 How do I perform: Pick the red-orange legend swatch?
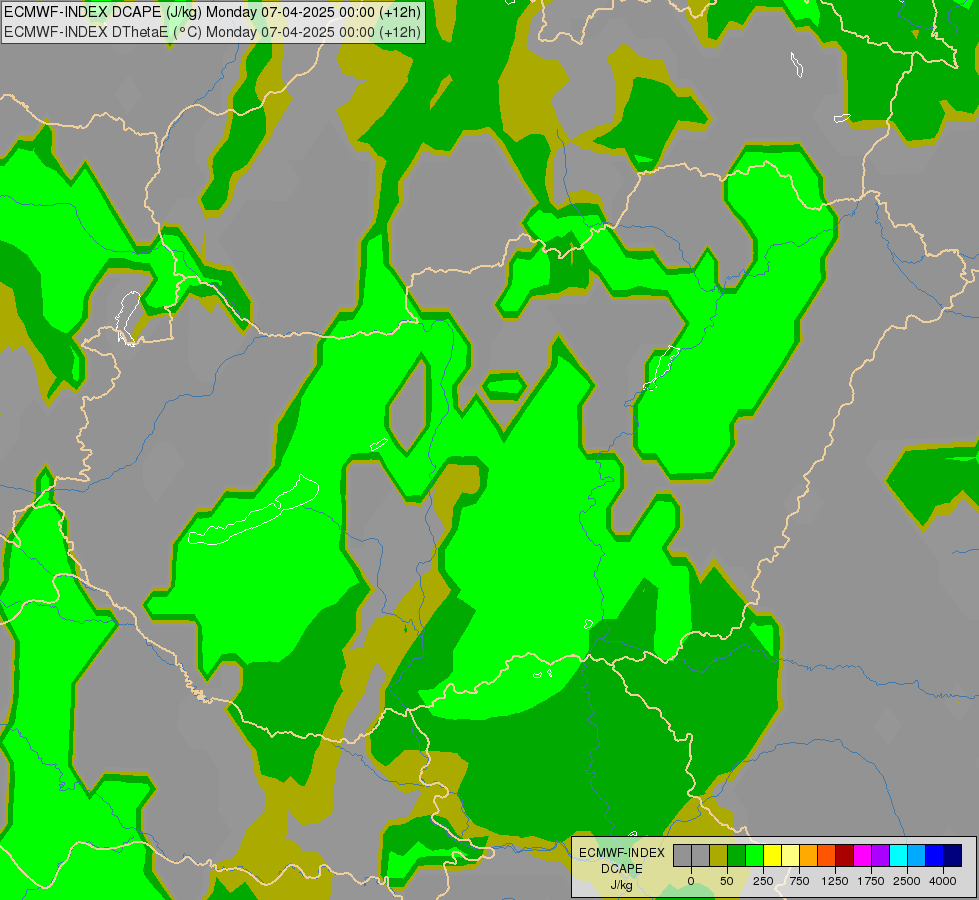(x=827, y=856)
